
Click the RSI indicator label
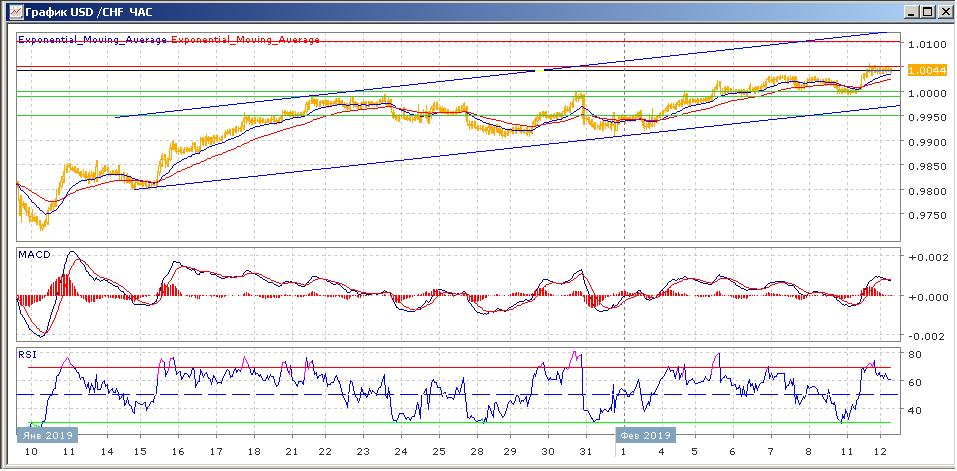click(28, 353)
